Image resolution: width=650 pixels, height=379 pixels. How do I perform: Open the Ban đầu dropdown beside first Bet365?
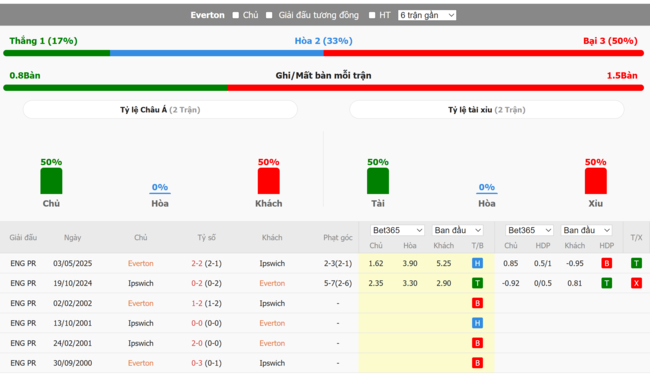458,230
